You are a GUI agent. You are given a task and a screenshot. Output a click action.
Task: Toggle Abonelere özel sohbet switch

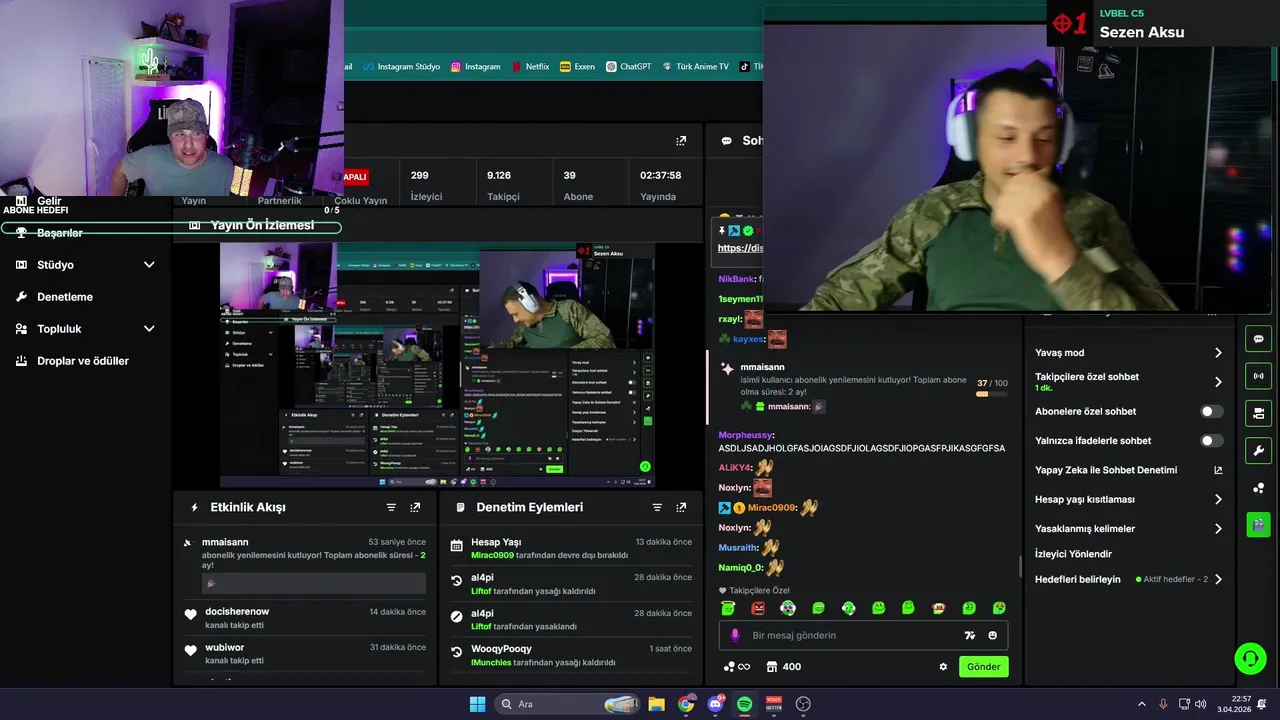(1211, 411)
